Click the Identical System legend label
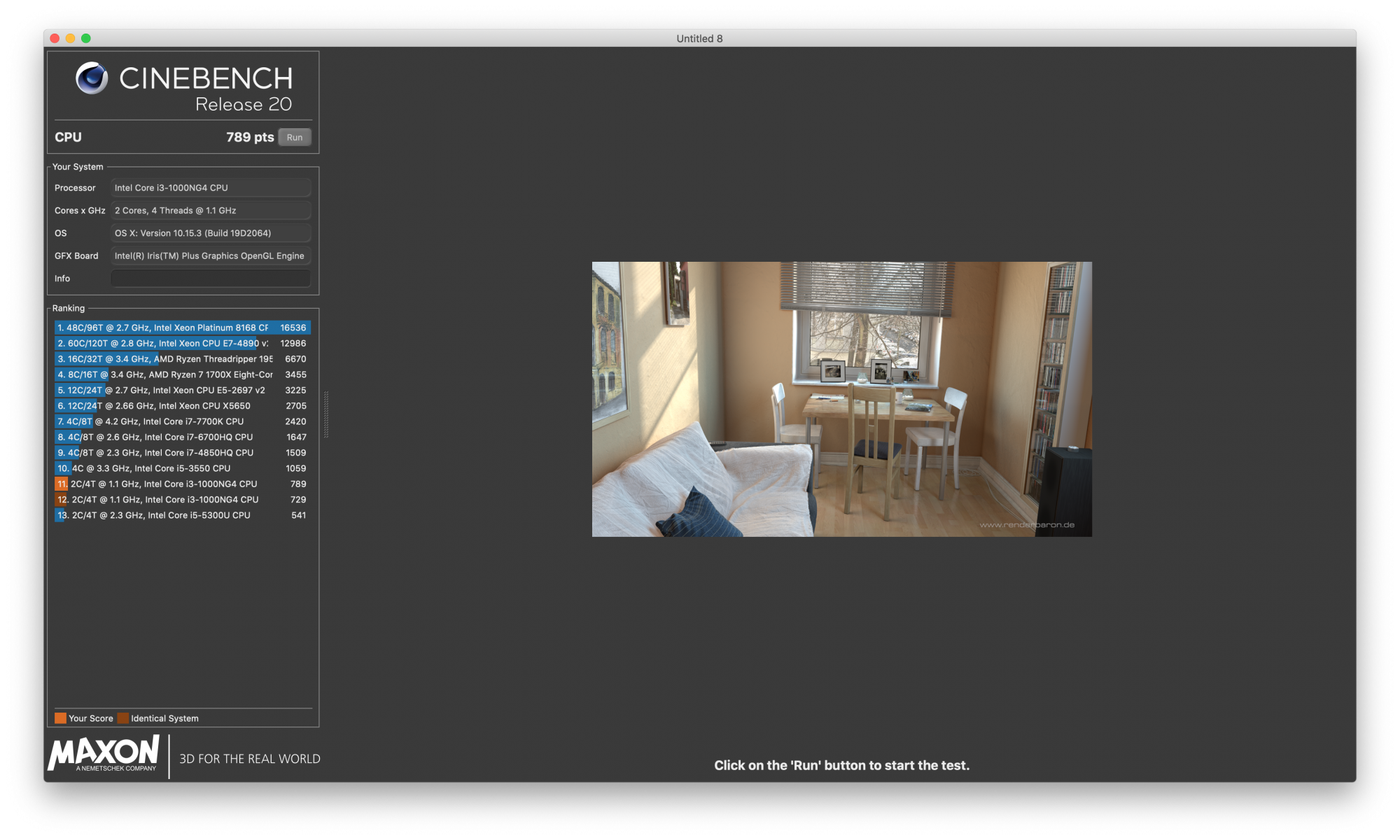Screen dimensions: 1400x840 click(x=164, y=718)
